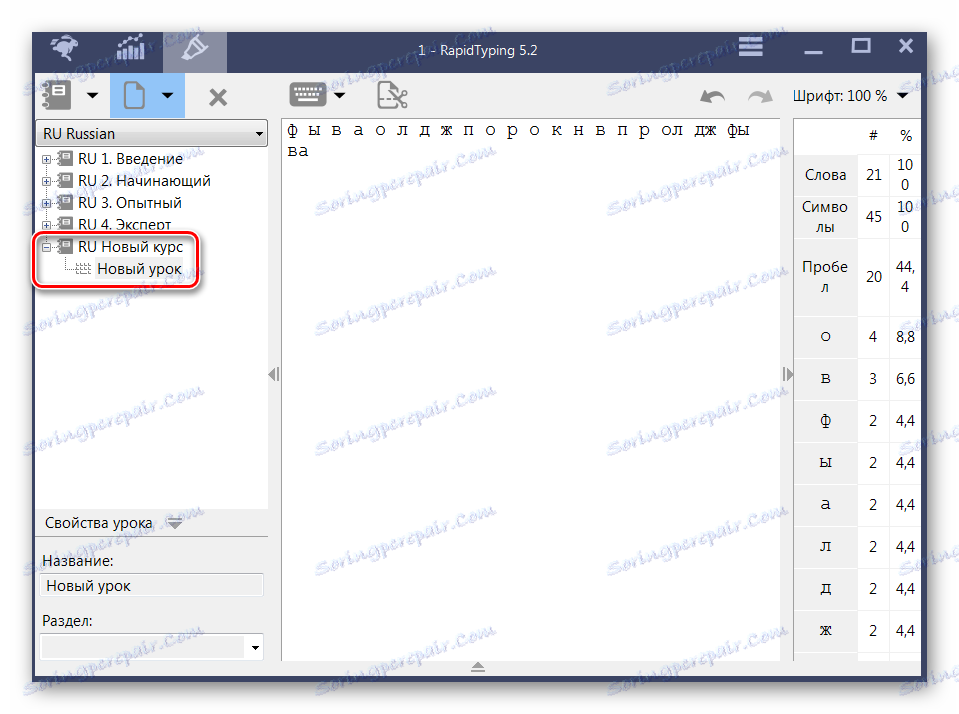The image size is (959, 714).
Task: Select the RU Новый курс tree item
Action: point(130,247)
